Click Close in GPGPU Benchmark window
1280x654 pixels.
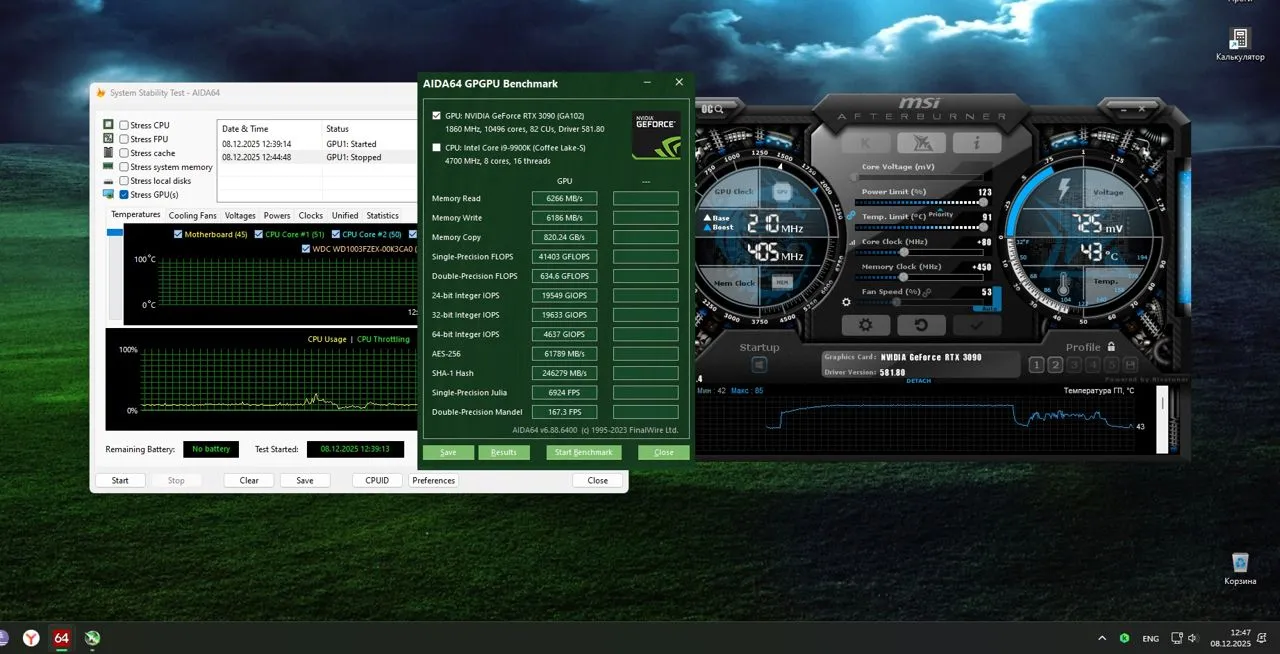pos(664,452)
